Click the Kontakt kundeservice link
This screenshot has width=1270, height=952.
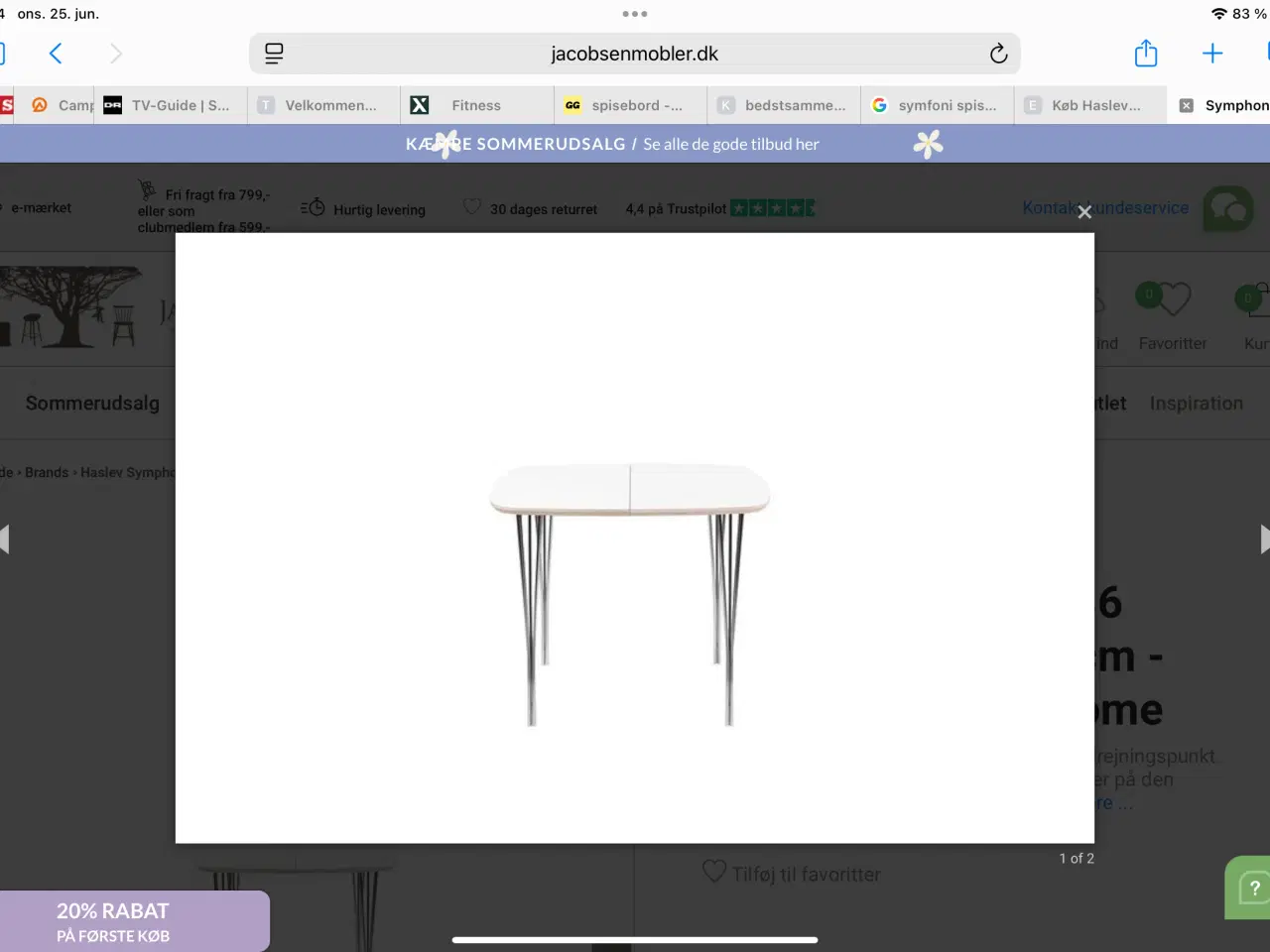(x=1105, y=207)
